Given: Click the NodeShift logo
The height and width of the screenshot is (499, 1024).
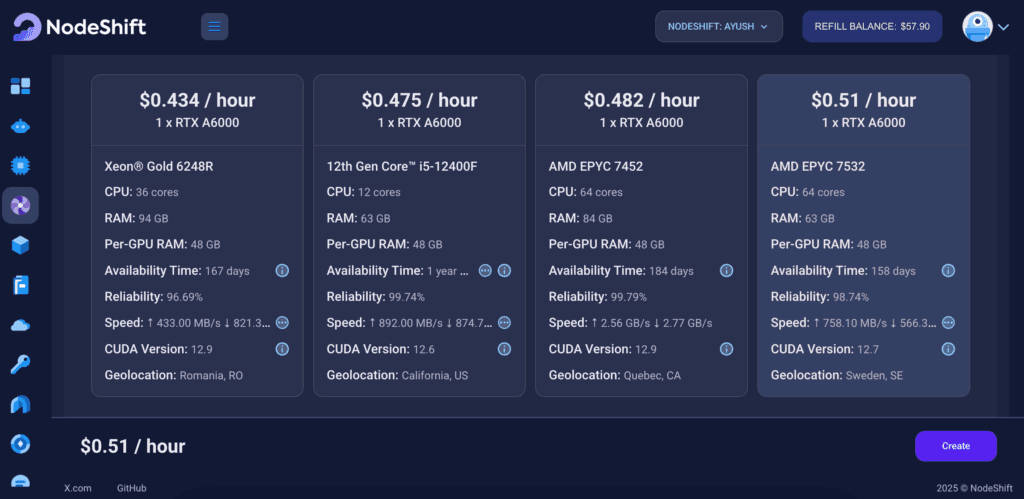Looking at the screenshot, I should [80, 27].
